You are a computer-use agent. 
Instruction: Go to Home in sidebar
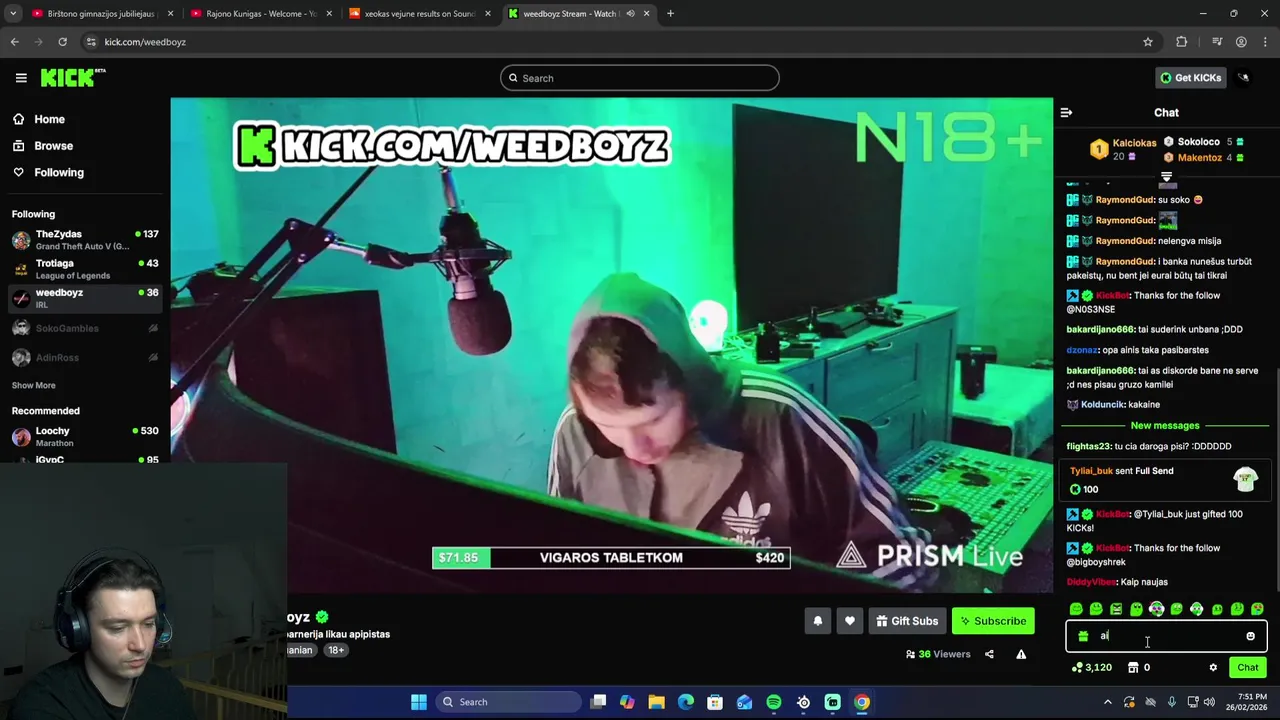pos(49,119)
